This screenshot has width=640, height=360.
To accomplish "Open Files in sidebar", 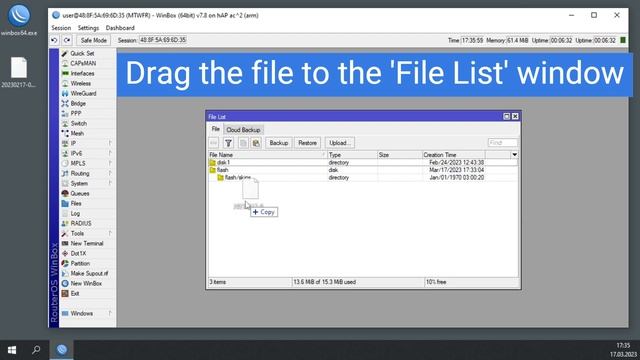I will (76, 203).
